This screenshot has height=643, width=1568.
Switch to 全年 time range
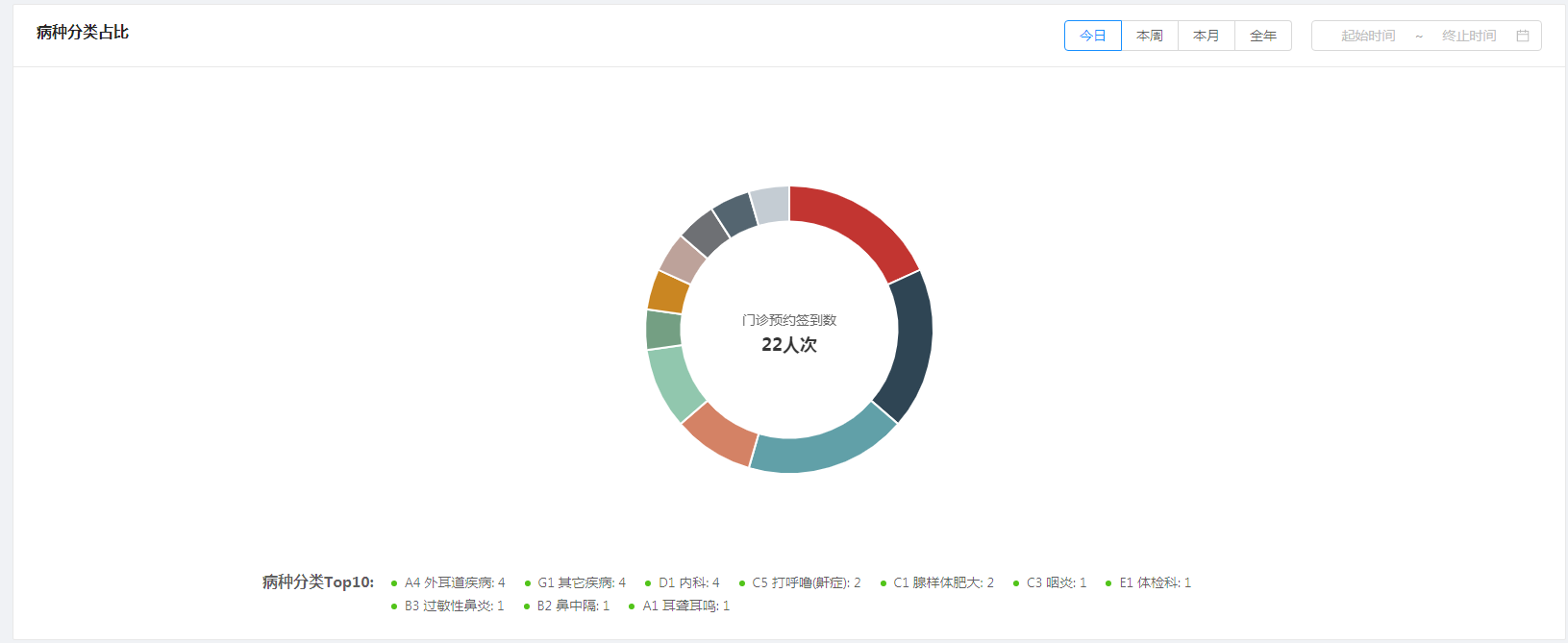click(1263, 36)
